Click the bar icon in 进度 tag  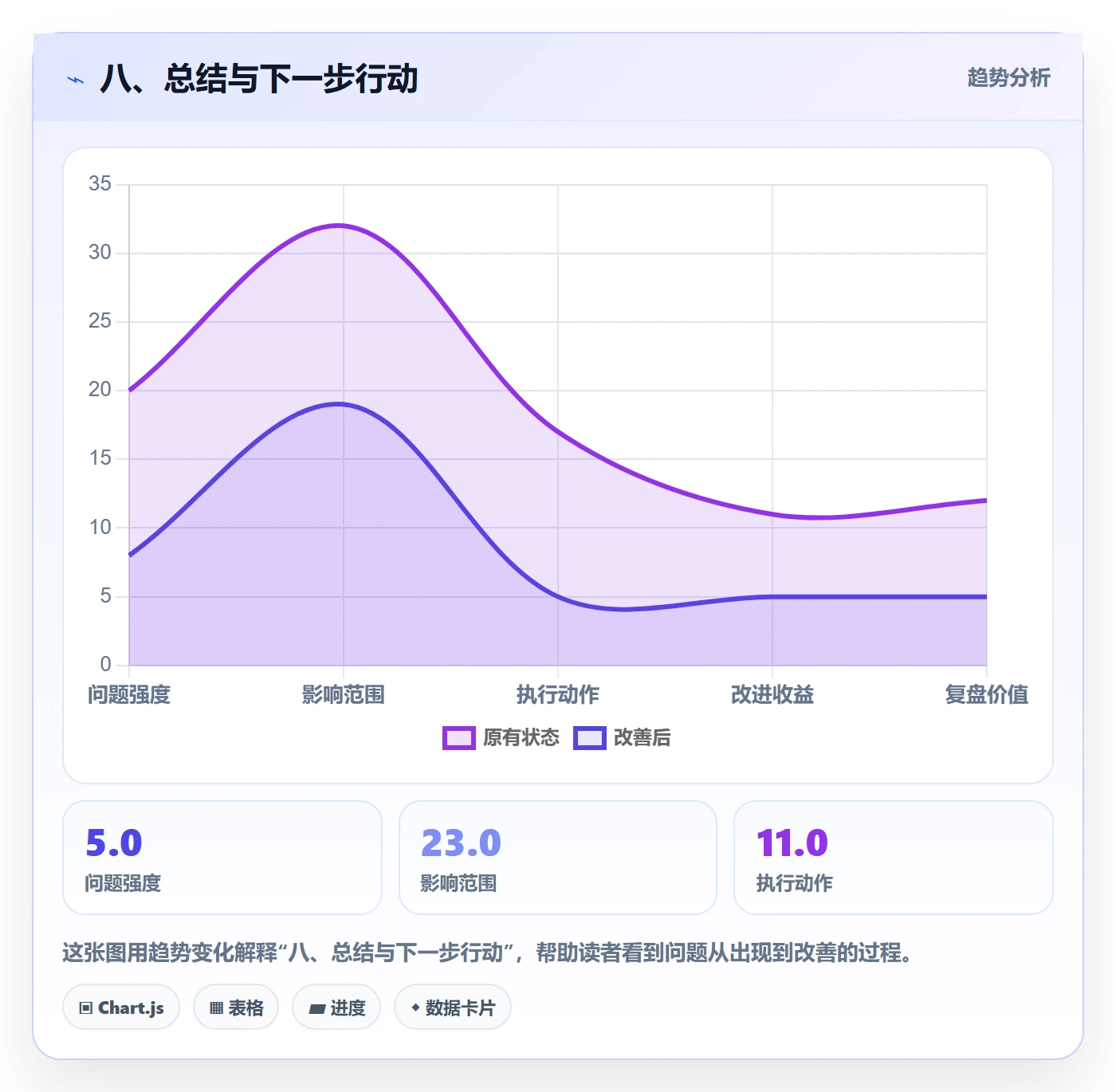(x=316, y=1008)
